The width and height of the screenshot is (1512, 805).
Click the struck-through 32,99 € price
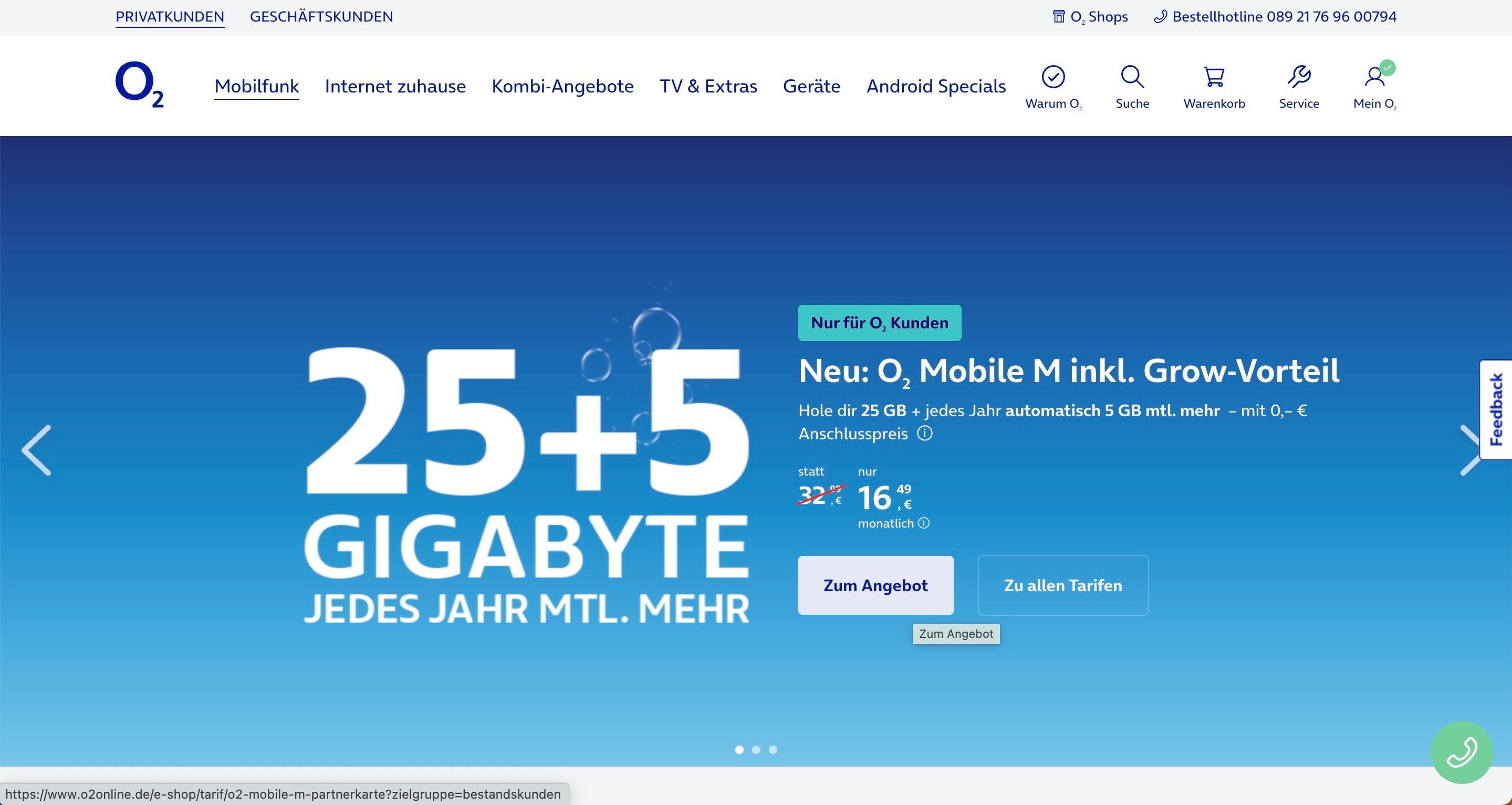point(821,495)
